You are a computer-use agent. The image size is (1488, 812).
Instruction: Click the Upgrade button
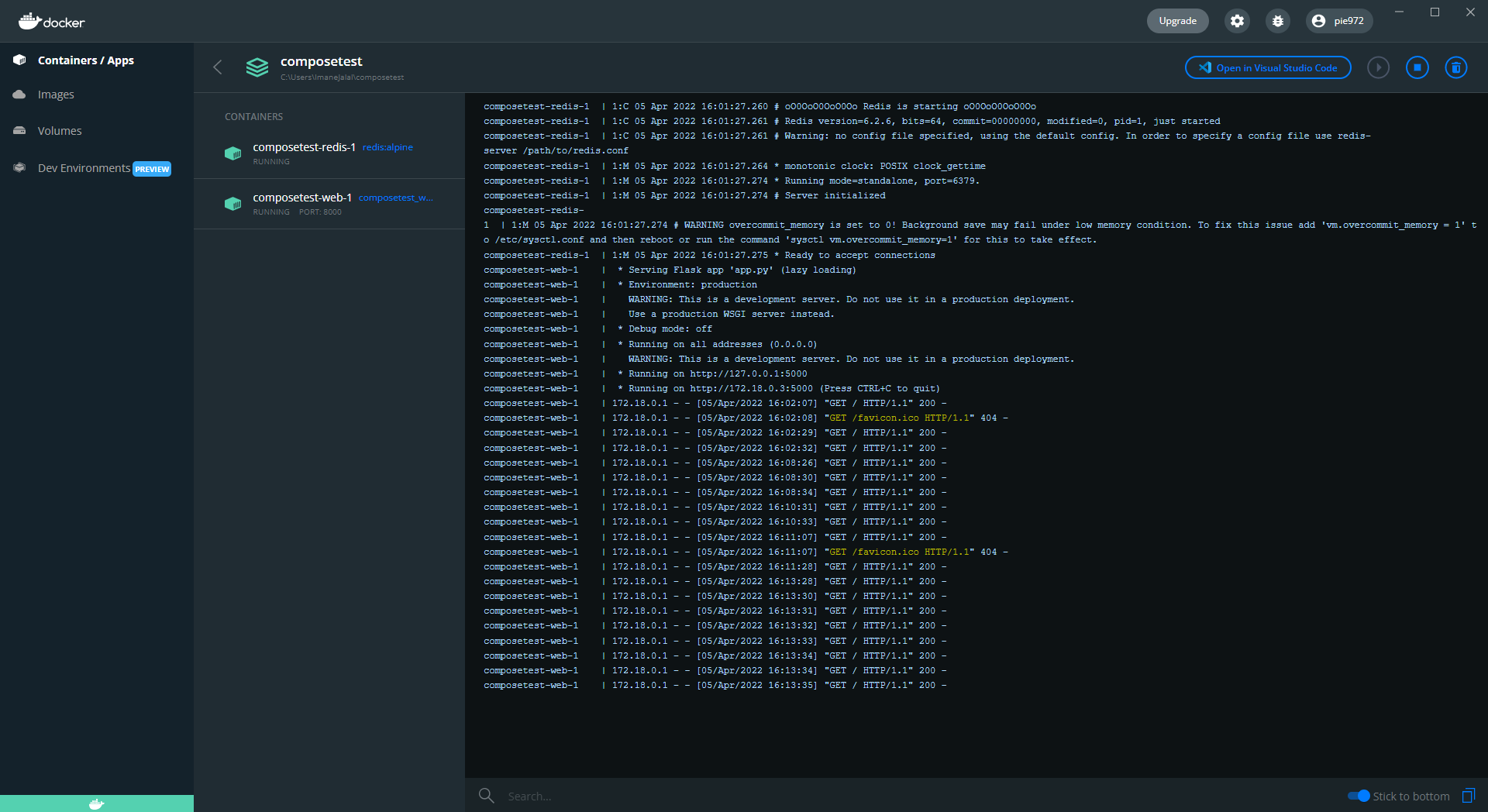point(1177,21)
